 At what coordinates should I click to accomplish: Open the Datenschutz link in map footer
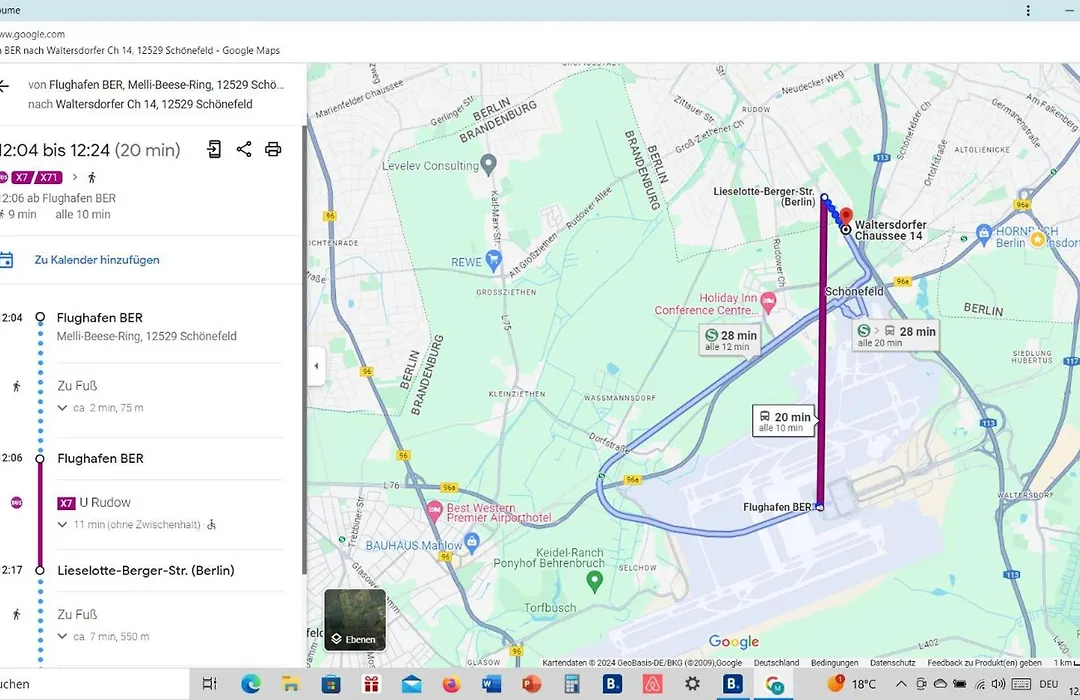click(893, 663)
